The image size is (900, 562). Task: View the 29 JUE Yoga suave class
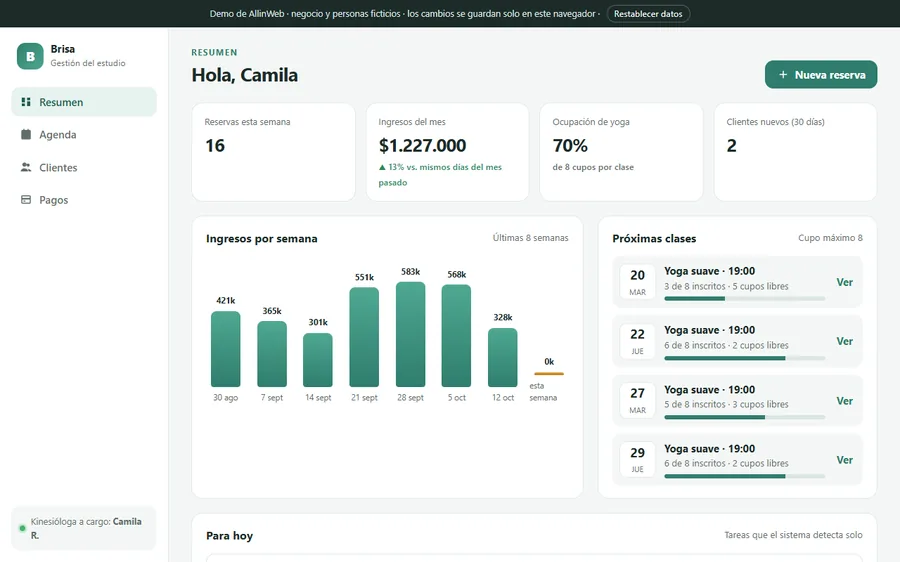[844, 460]
